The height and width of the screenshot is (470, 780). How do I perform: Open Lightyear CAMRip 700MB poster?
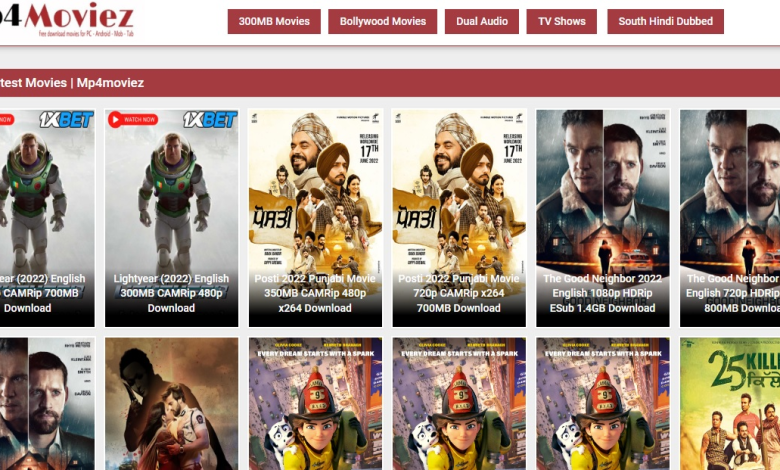tap(47, 218)
